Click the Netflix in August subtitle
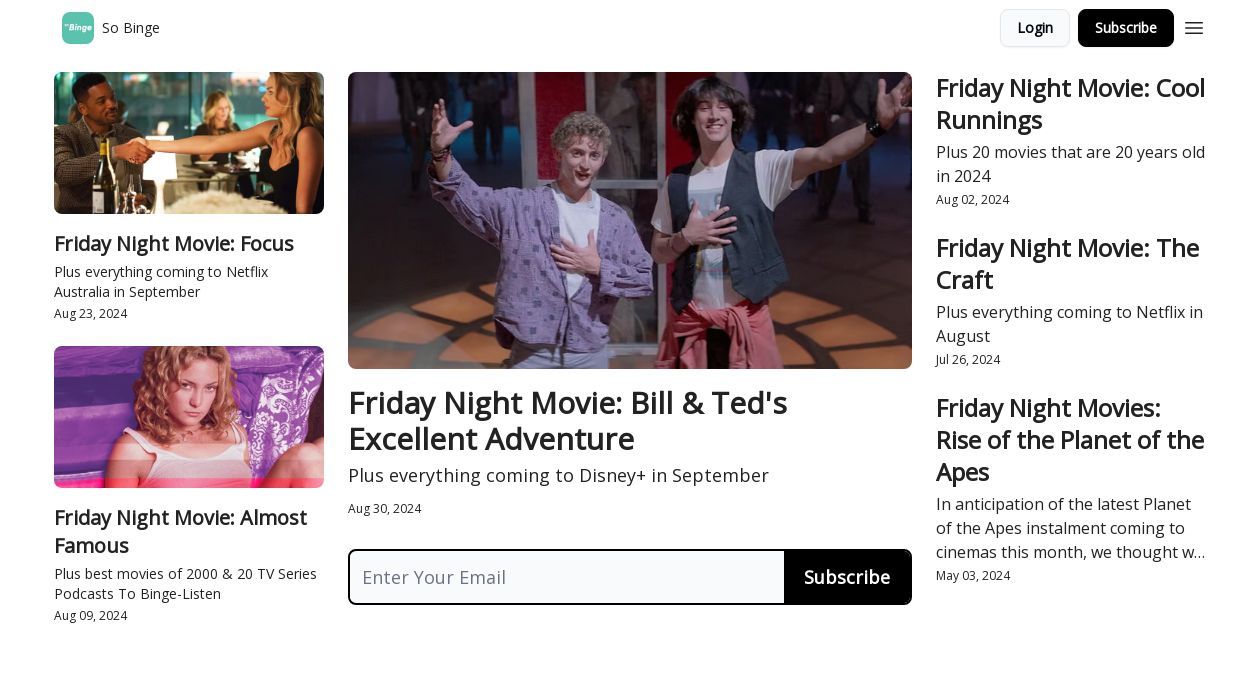Viewport: 1260px width, 700px height. coord(1069,324)
